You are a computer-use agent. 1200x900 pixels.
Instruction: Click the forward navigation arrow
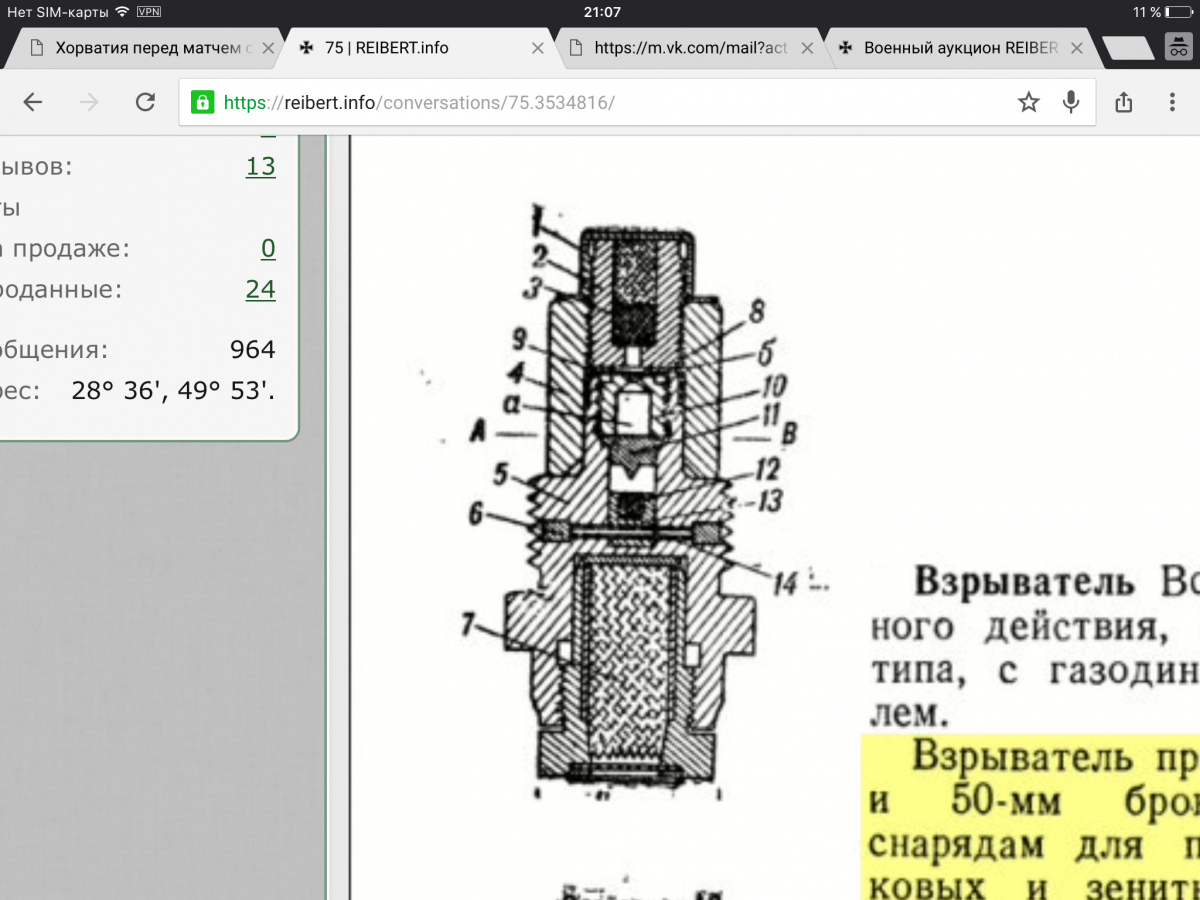[x=89, y=102]
